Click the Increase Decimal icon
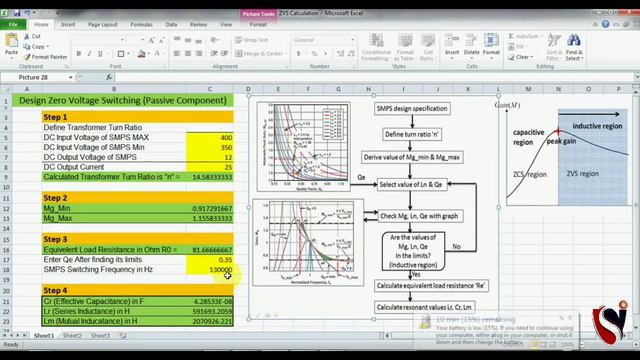This screenshot has width=640, height=360. coord(340,53)
